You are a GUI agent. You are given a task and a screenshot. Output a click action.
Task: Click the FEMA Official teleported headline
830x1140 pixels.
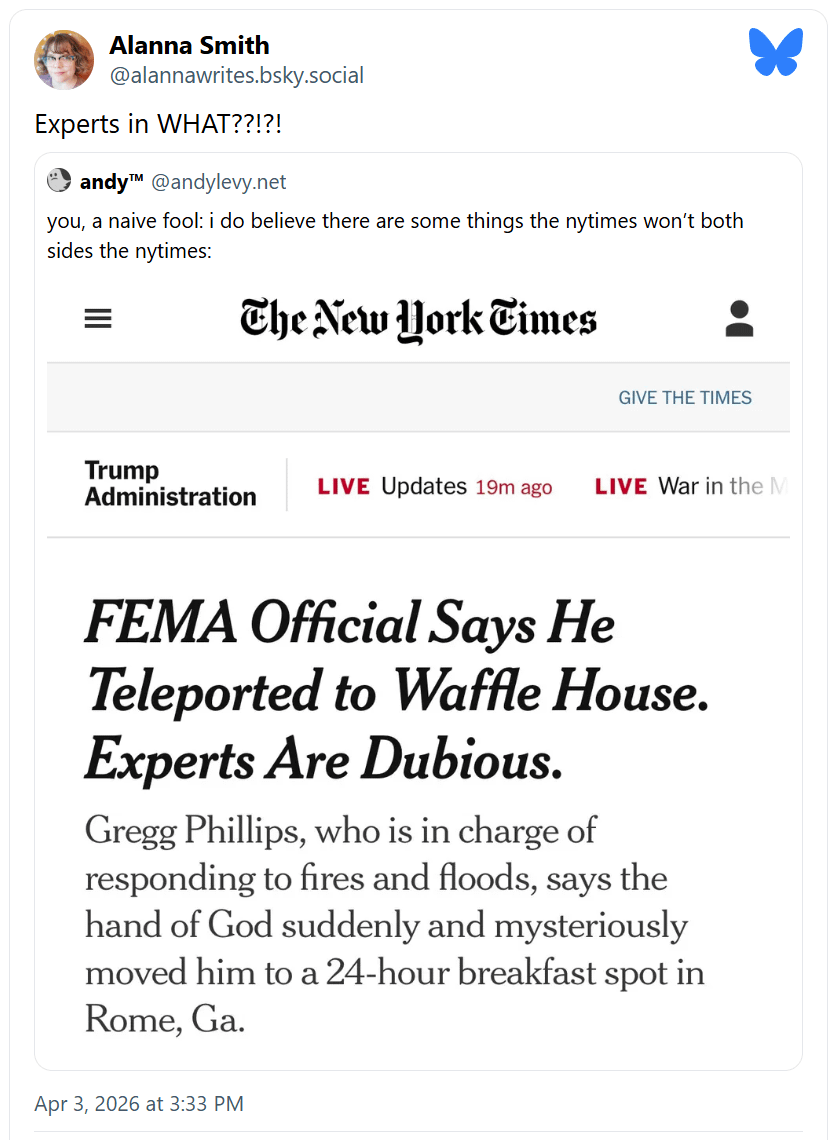pos(396,692)
